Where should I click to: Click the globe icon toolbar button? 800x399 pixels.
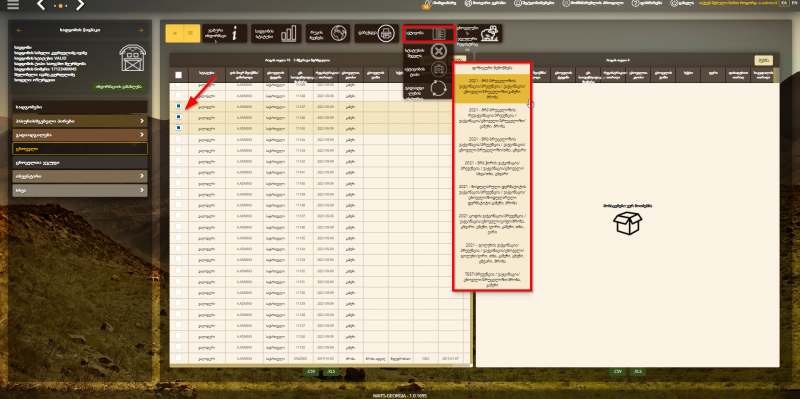pyautogui.click(x=328, y=34)
